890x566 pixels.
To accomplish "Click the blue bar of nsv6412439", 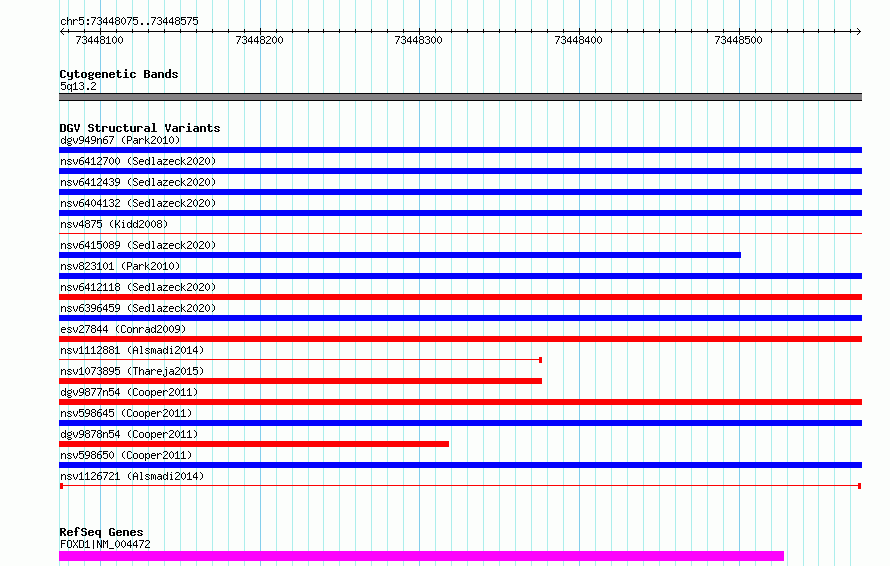I will click(460, 192).
